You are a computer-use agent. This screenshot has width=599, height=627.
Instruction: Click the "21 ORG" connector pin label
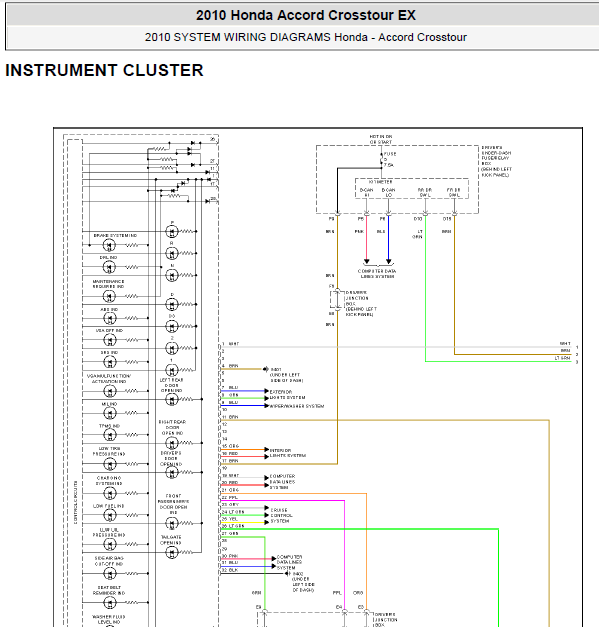point(230,490)
